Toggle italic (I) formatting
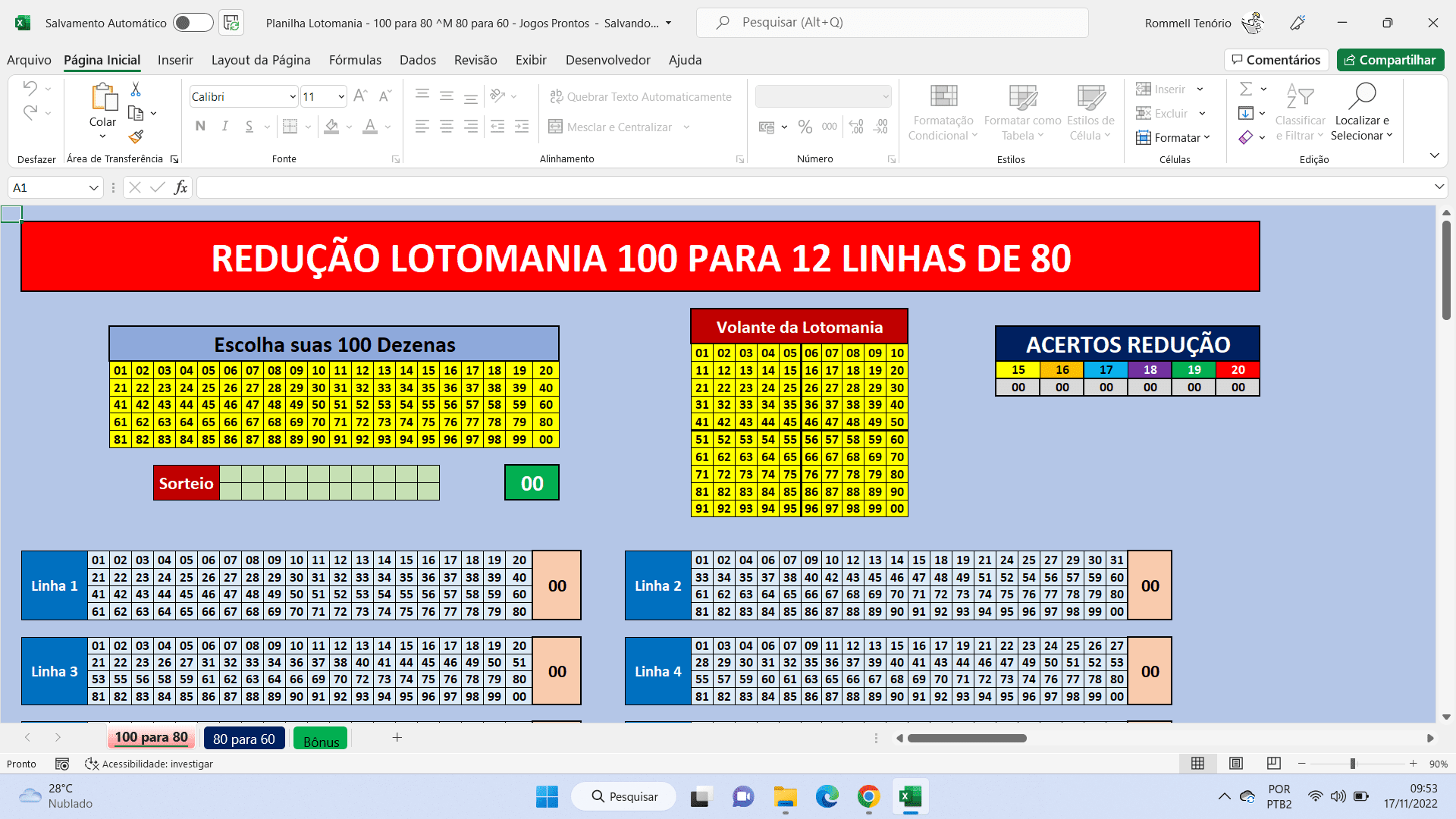The width and height of the screenshot is (1456, 819). (225, 127)
